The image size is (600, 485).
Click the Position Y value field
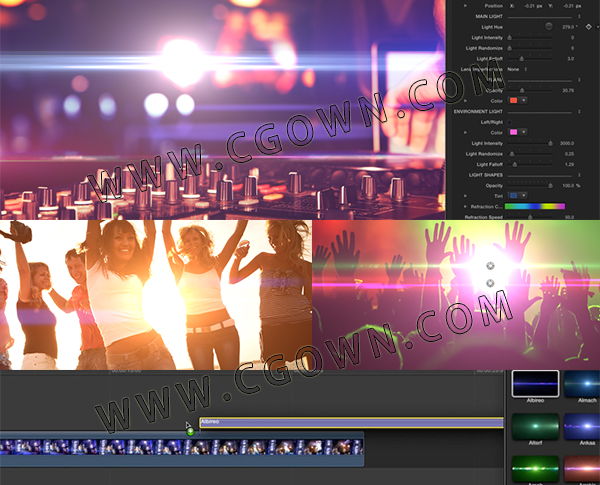[572, 6]
